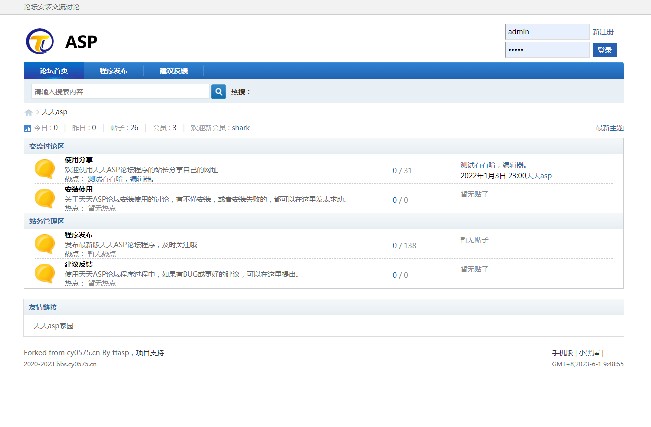This screenshot has width=651, height=427.
Task: Click the copyright line at footer left
Action: click(x=60, y=364)
